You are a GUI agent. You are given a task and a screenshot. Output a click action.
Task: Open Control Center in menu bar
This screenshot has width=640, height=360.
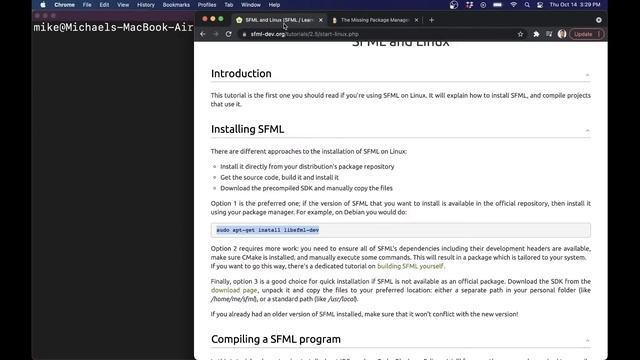tap(540, 5)
